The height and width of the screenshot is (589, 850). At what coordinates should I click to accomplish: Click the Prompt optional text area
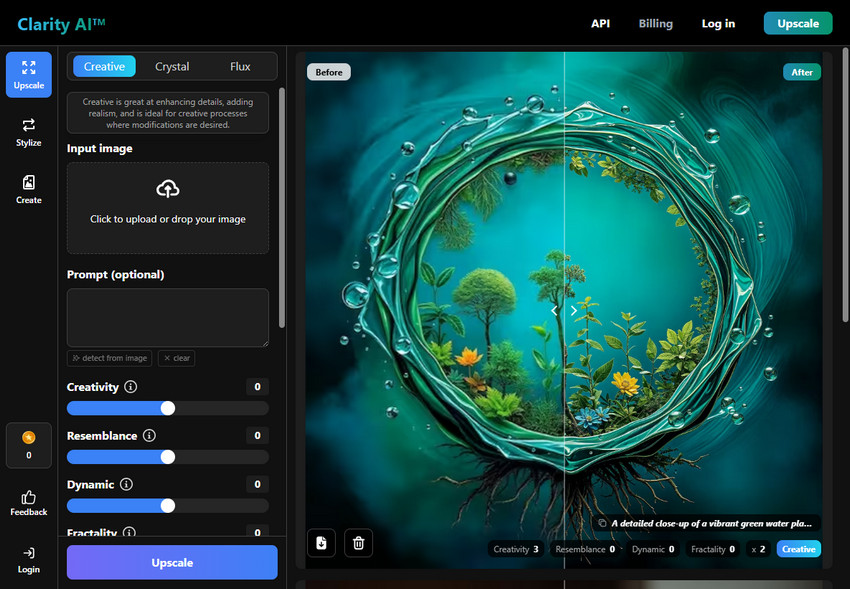pyautogui.click(x=168, y=318)
